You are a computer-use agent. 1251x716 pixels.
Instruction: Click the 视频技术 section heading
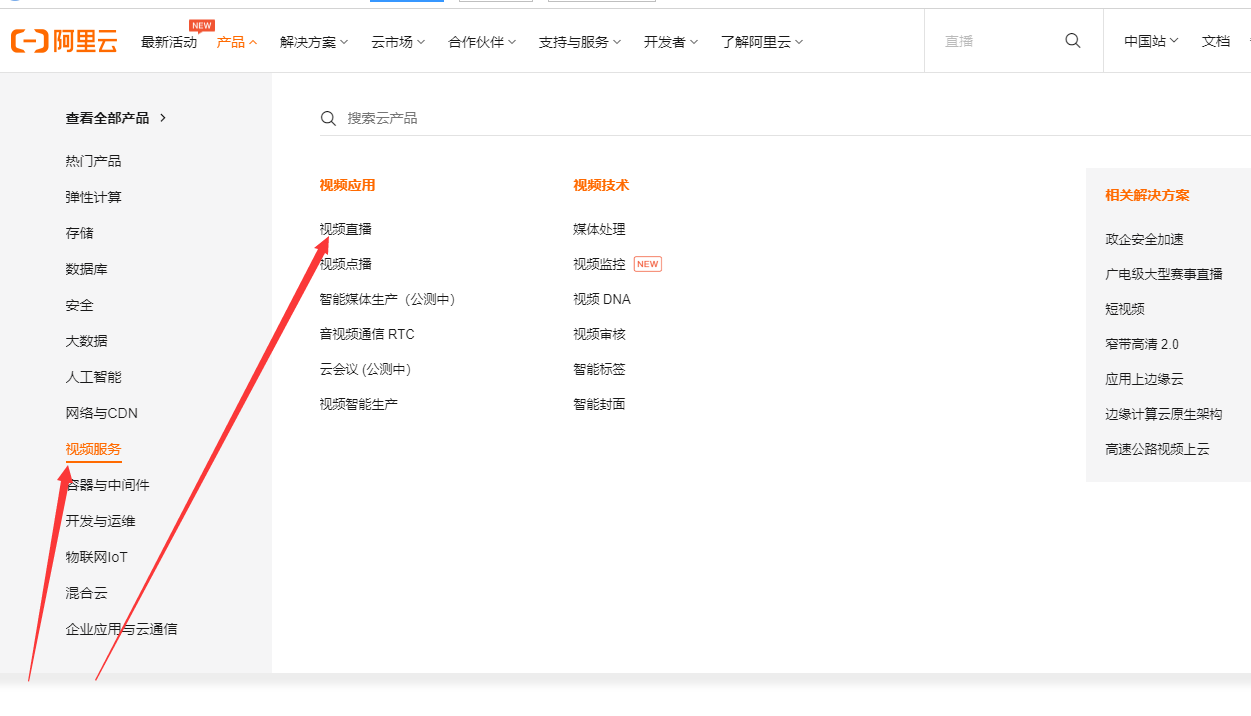tap(601, 185)
